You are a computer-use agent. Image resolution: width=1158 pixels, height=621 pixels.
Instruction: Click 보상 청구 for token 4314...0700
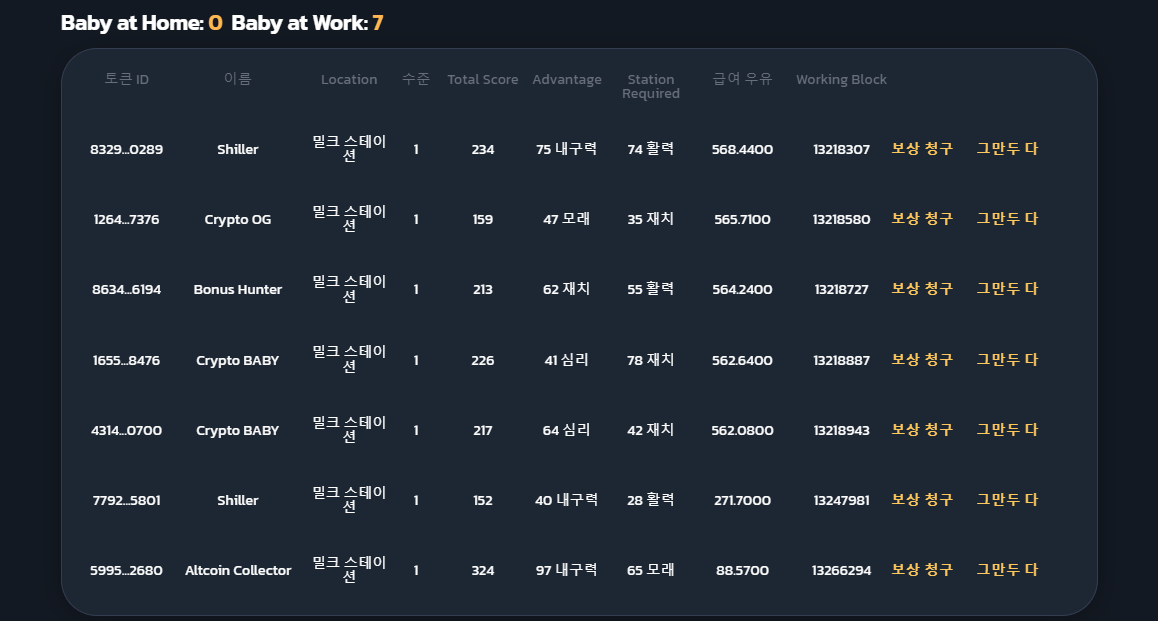pos(922,430)
